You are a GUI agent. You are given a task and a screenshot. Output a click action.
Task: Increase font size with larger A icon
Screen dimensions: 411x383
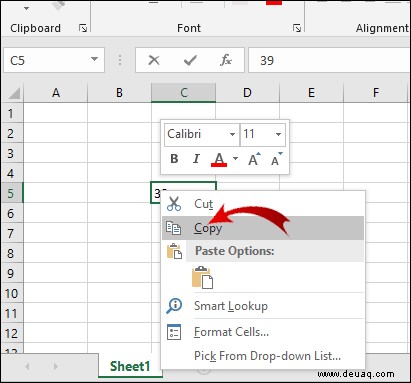pos(254,159)
